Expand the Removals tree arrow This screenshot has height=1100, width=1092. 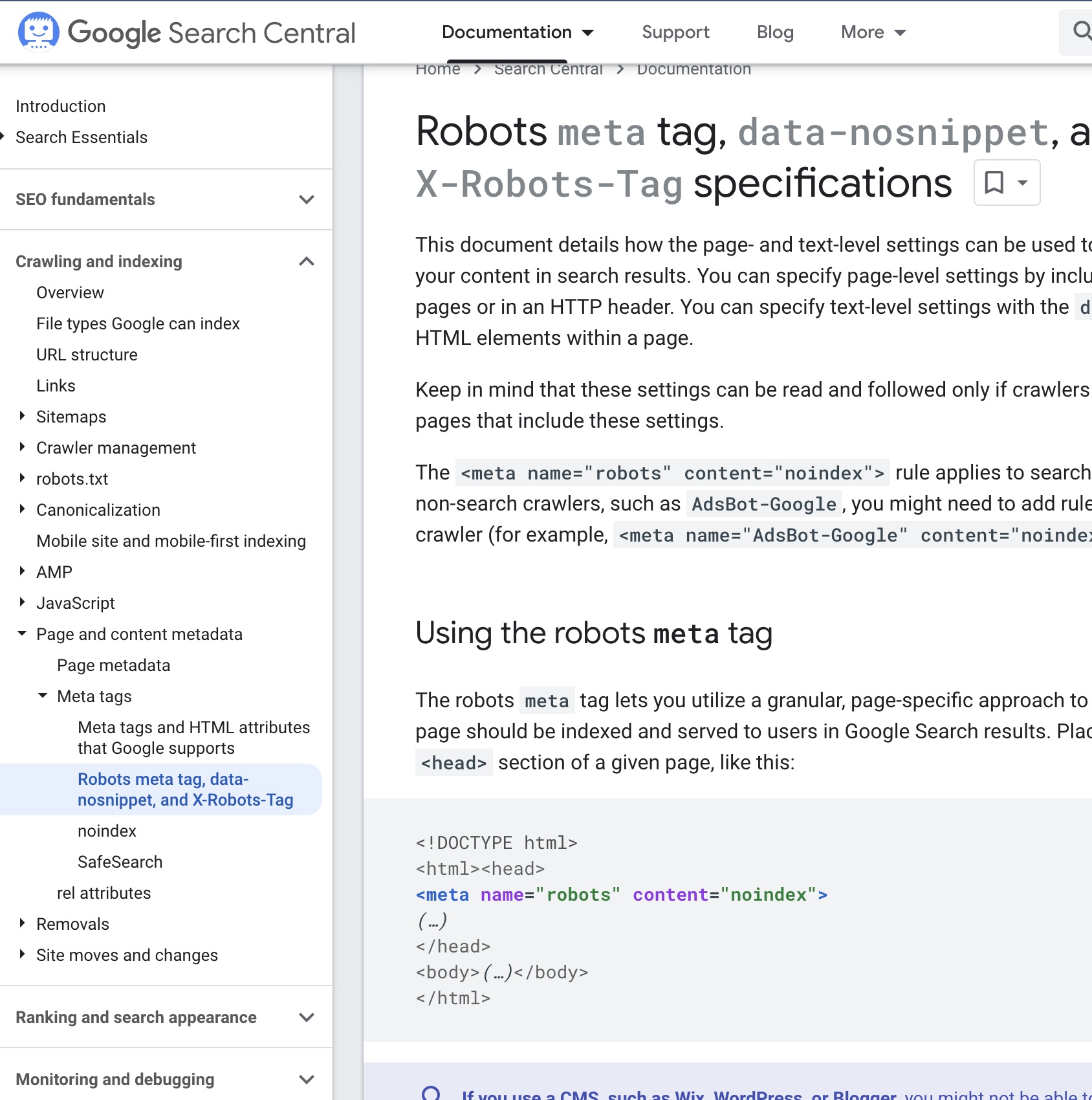(x=22, y=923)
